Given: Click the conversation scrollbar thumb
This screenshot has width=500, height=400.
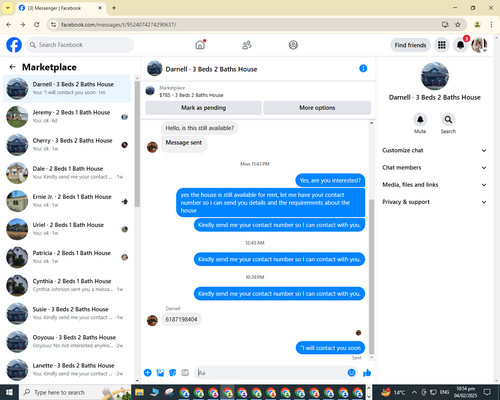Looking at the screenshot, I should click(371, 277).
